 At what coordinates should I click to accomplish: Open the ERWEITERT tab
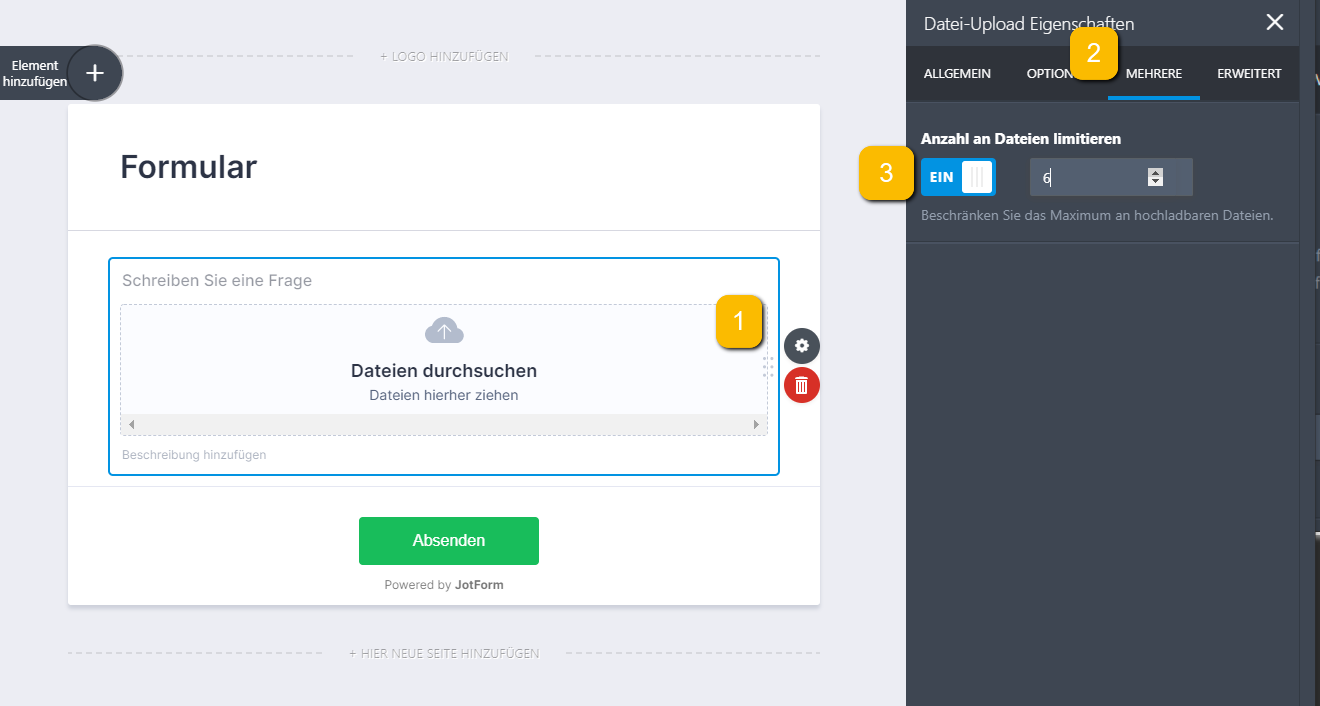click(x=1249, y=73)
